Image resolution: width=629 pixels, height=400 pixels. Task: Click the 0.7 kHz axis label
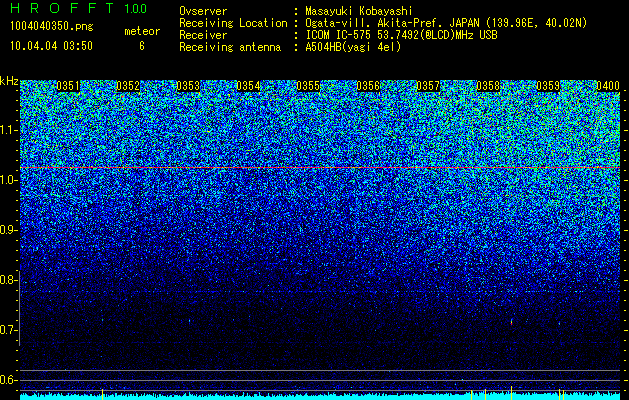point(8,330)
